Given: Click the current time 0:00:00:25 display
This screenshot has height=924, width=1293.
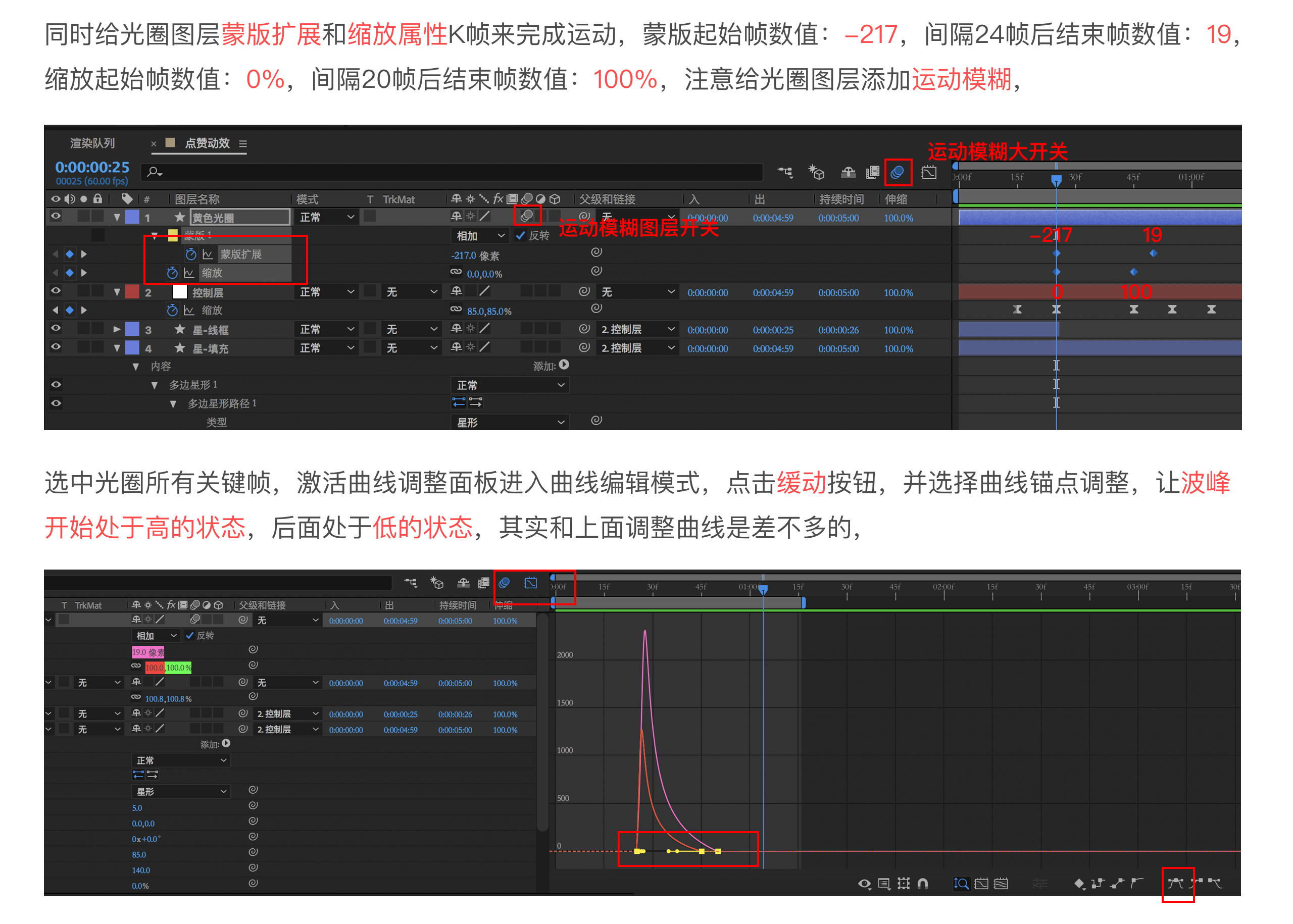Looking at the screenshot, I should pyautogui.click(x=92, y=167).
